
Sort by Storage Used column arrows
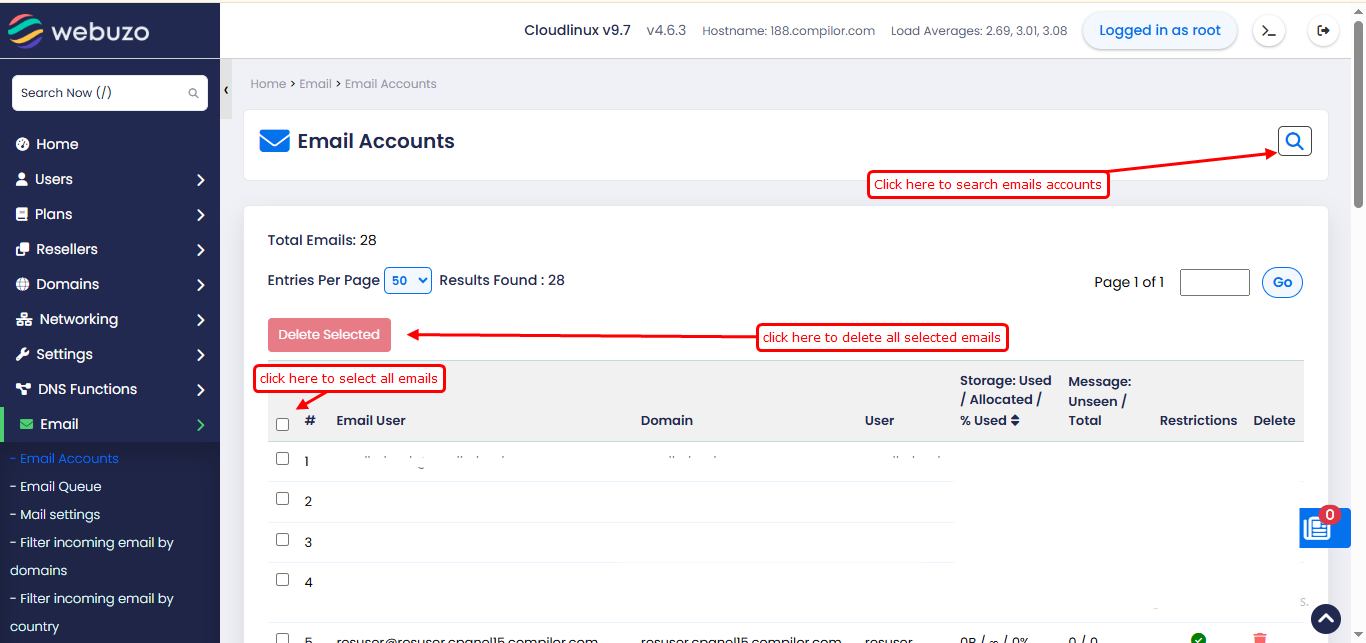[1015, 421]
